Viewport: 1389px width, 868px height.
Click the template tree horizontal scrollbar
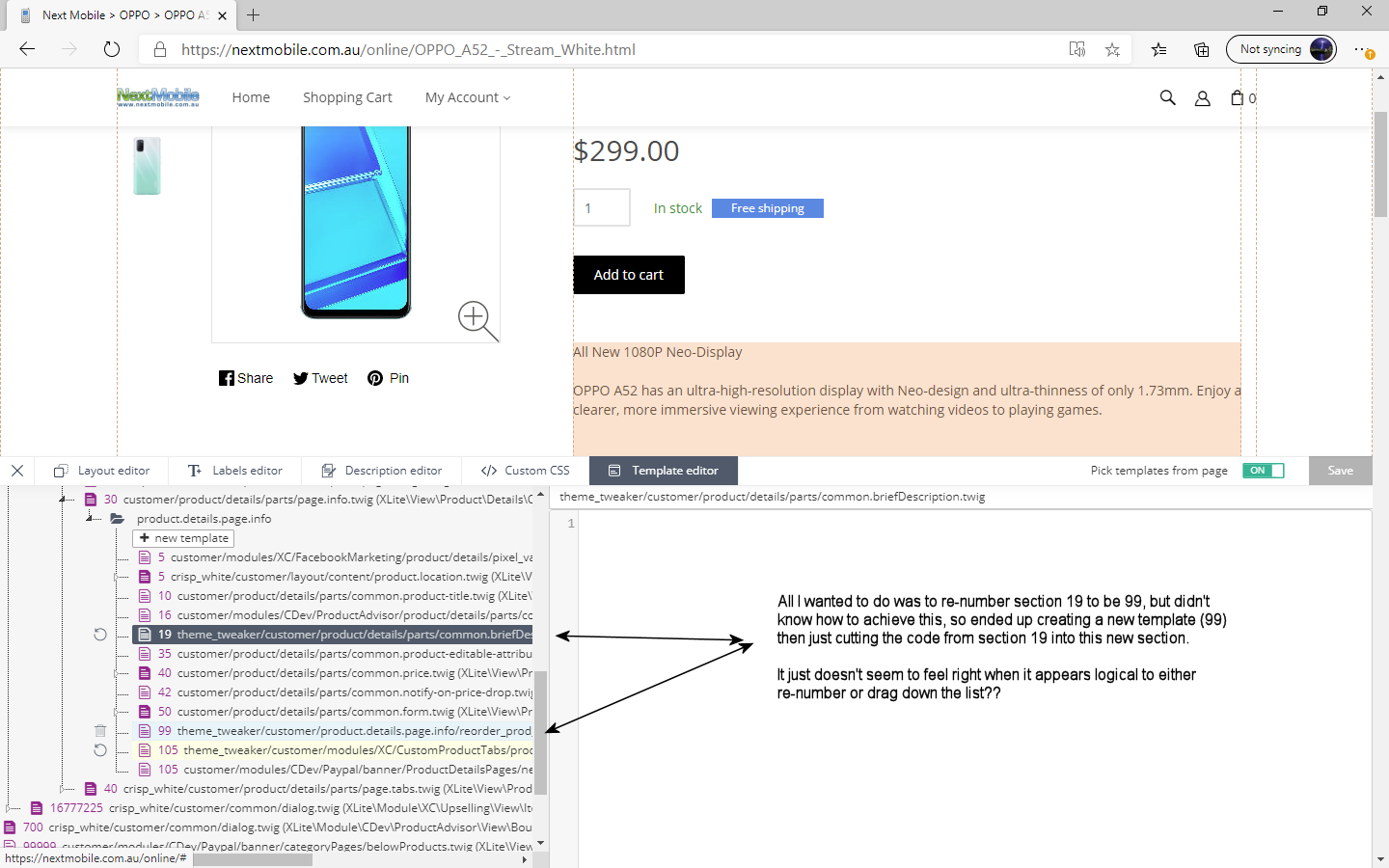(253, 859)
